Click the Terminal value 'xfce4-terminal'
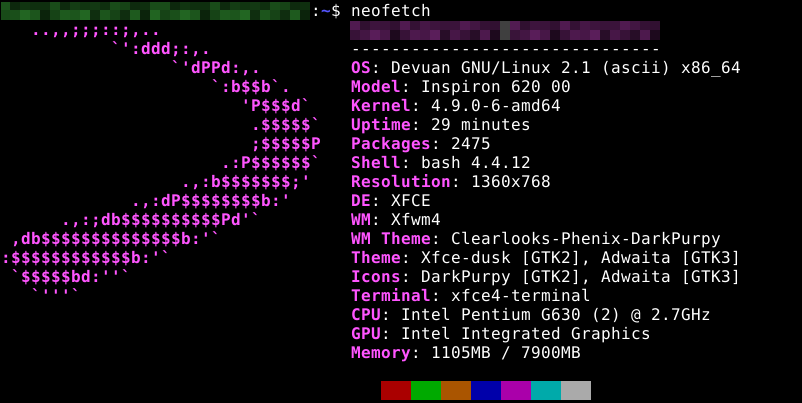 click(521, 296)
